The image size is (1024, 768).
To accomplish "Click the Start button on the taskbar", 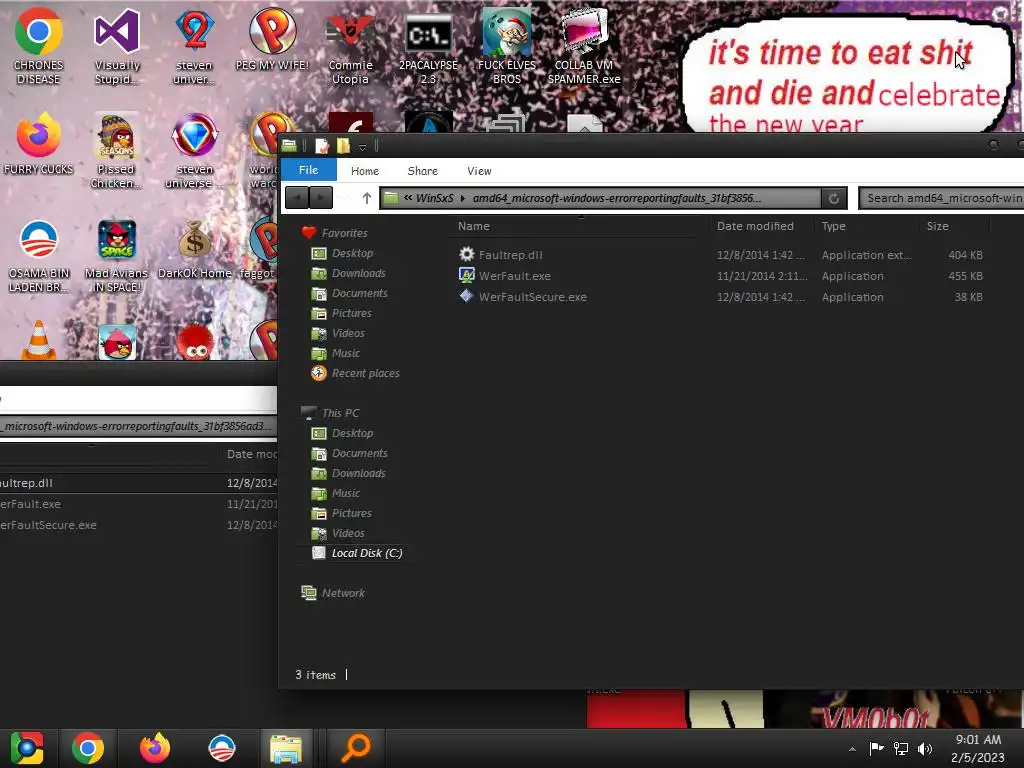I will pyautogui.click(x=27, y=748).
